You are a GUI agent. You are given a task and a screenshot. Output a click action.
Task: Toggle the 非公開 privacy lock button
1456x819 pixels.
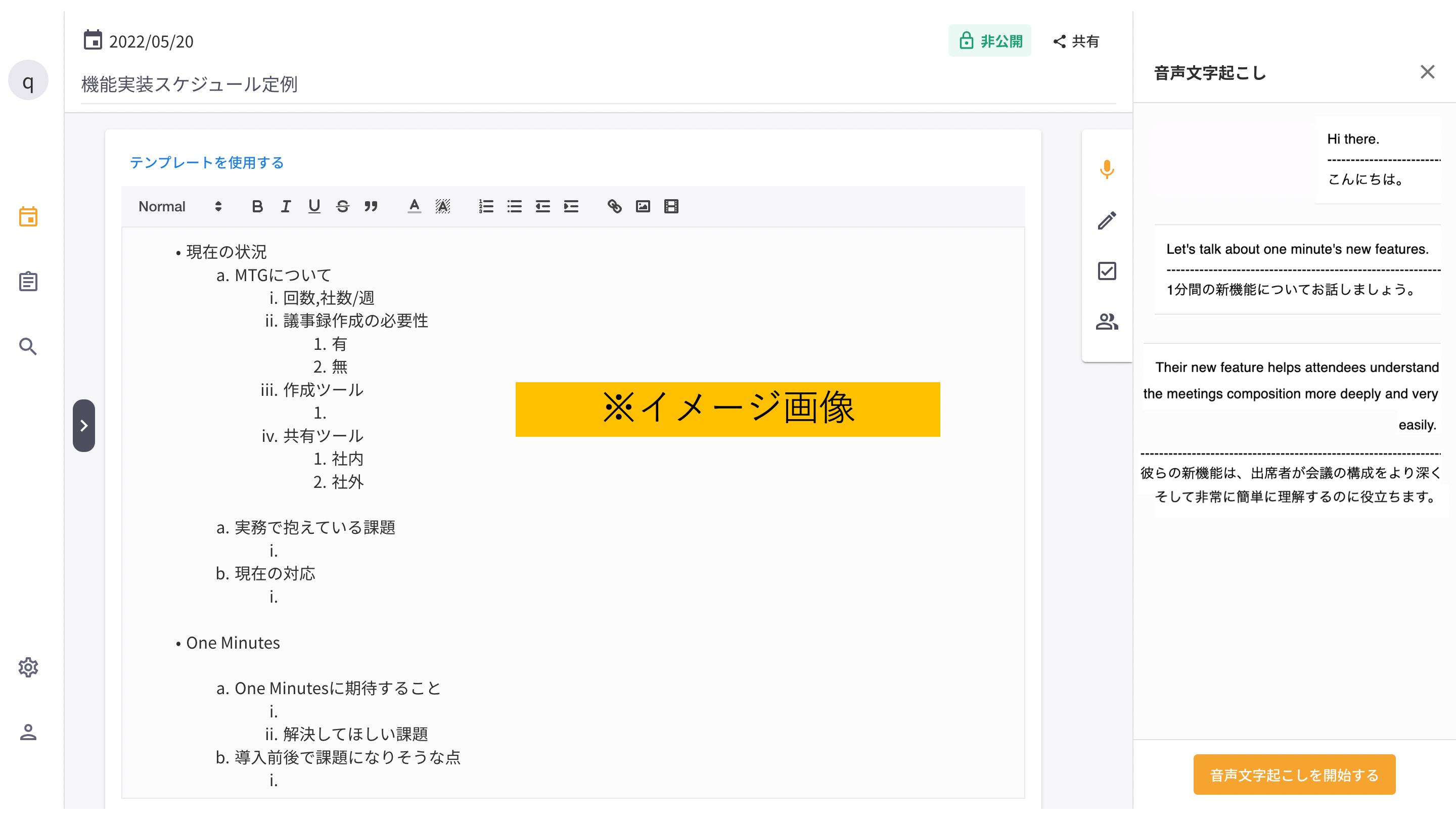tap(990, 40)
